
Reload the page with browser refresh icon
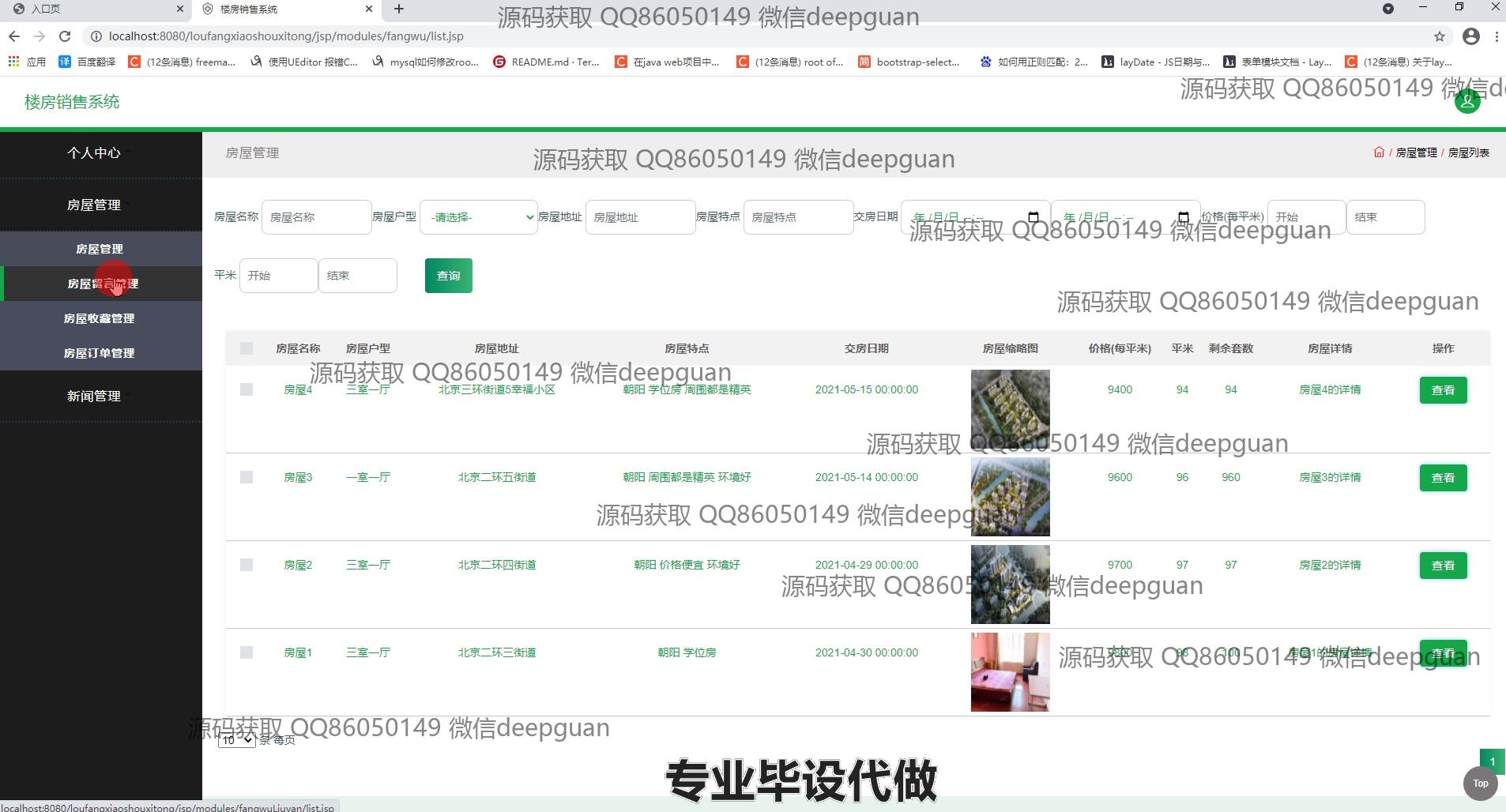[65, 36]
